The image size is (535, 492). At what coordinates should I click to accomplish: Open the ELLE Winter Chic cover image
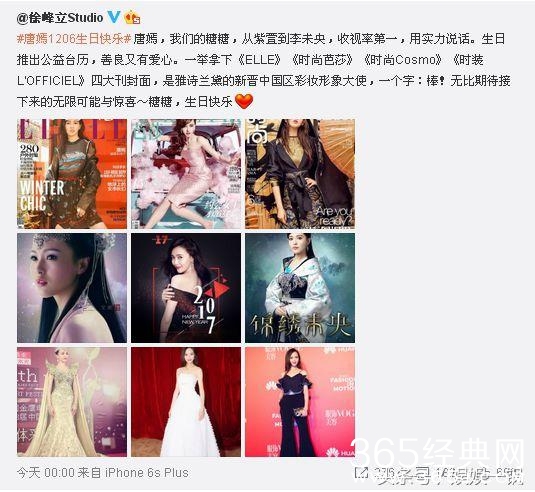pos(72,174)
